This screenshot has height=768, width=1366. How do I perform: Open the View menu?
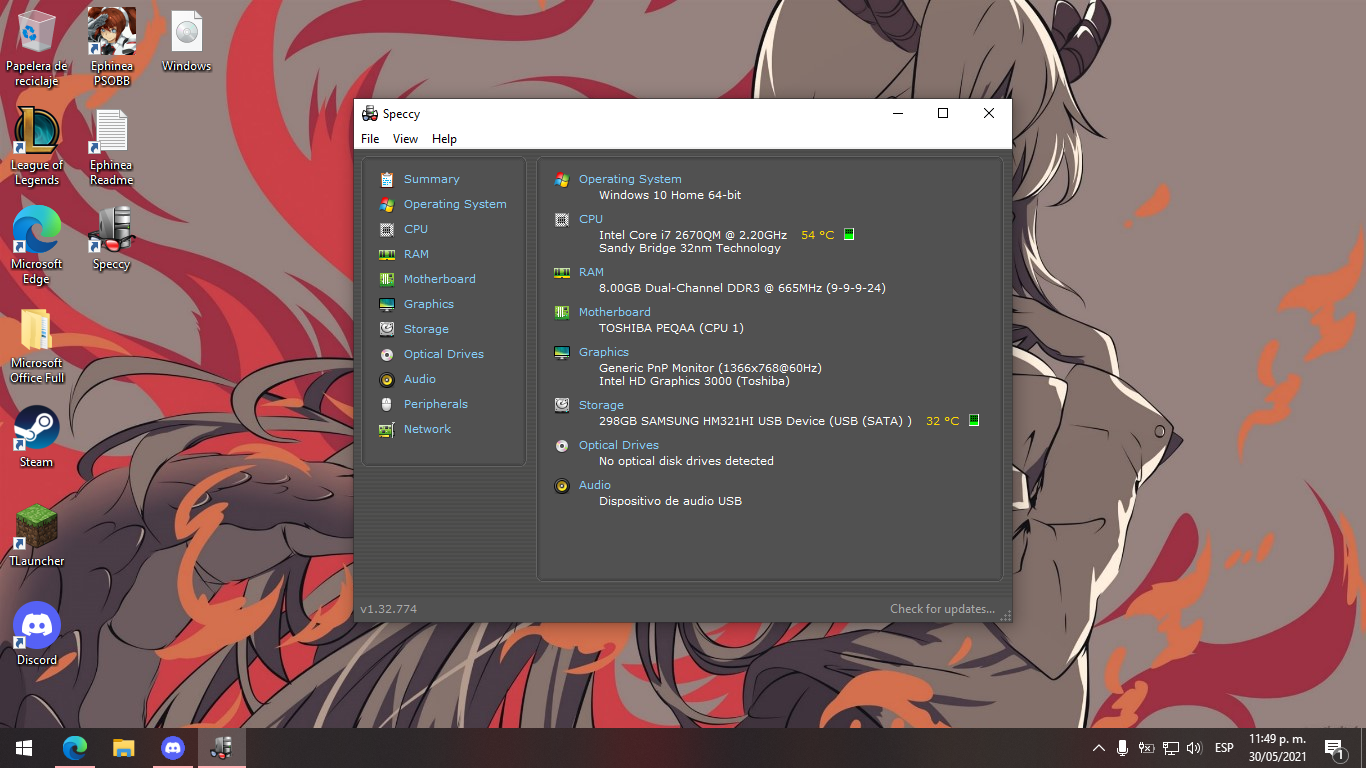[x=405, y=139]
